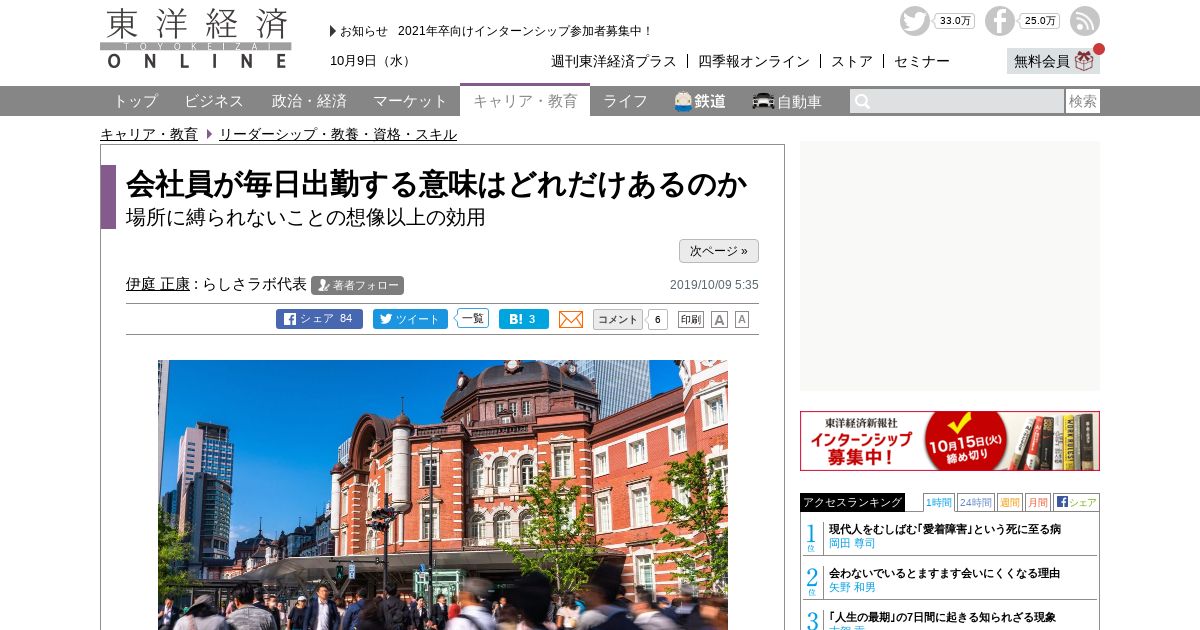Open ranking author 矢野 和男

pyautogui.click(x=852, y=587)
